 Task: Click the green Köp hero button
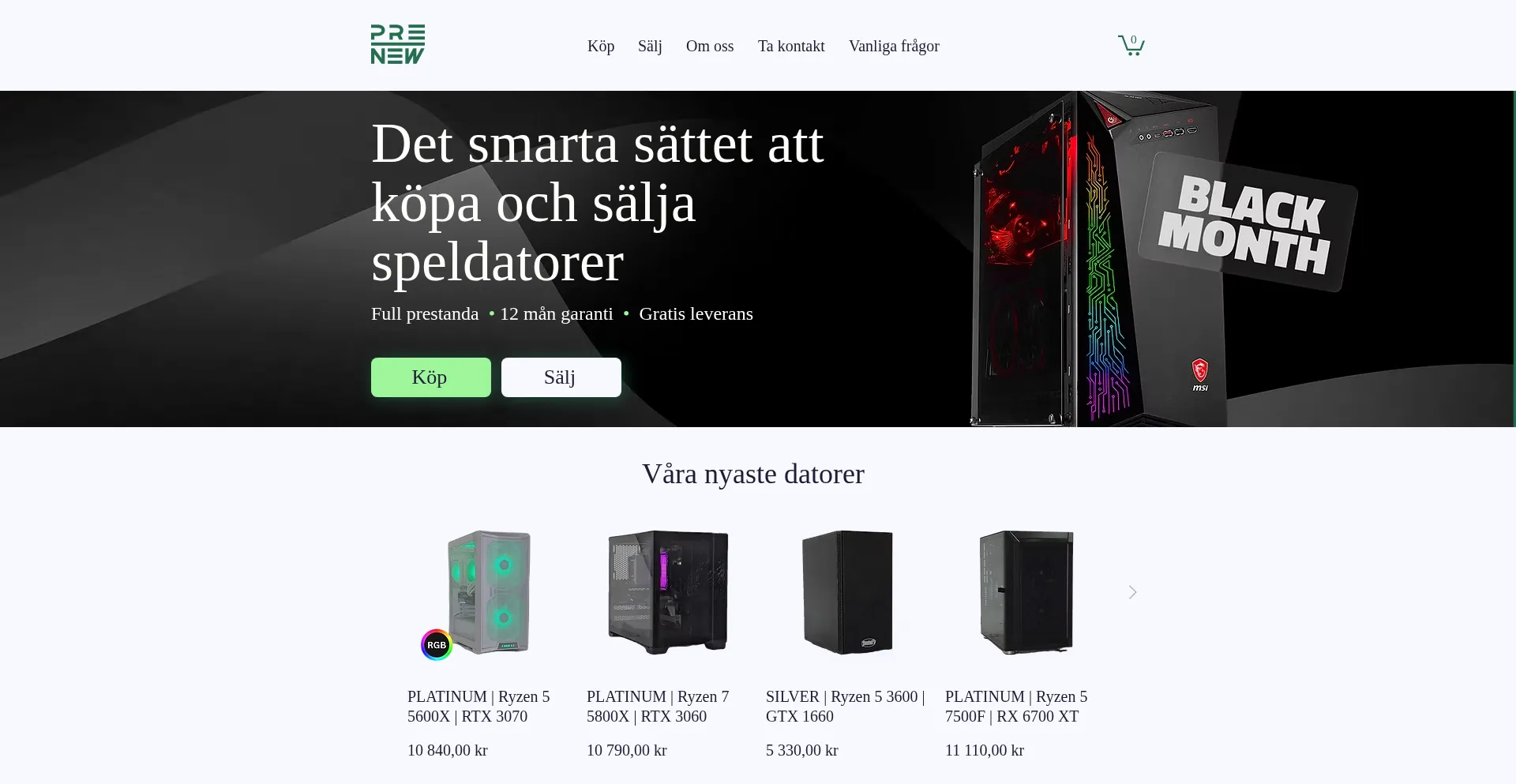click(431, 377)
